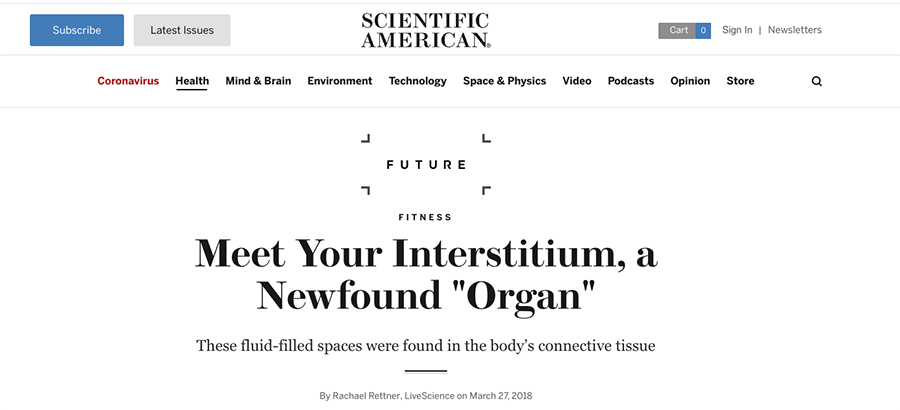
Task: Open Latest Issues
Action: pos(182,30)
